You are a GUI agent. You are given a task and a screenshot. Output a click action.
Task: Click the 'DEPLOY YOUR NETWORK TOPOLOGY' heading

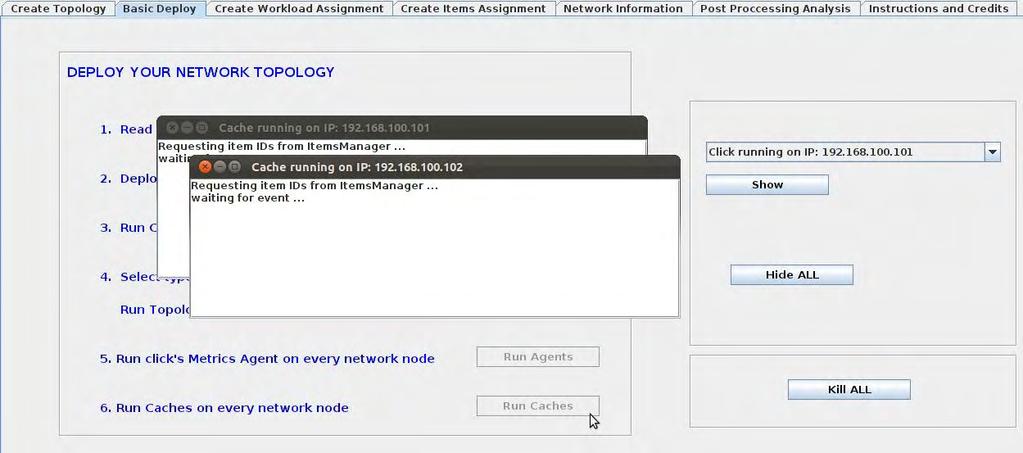coord(200,72)
